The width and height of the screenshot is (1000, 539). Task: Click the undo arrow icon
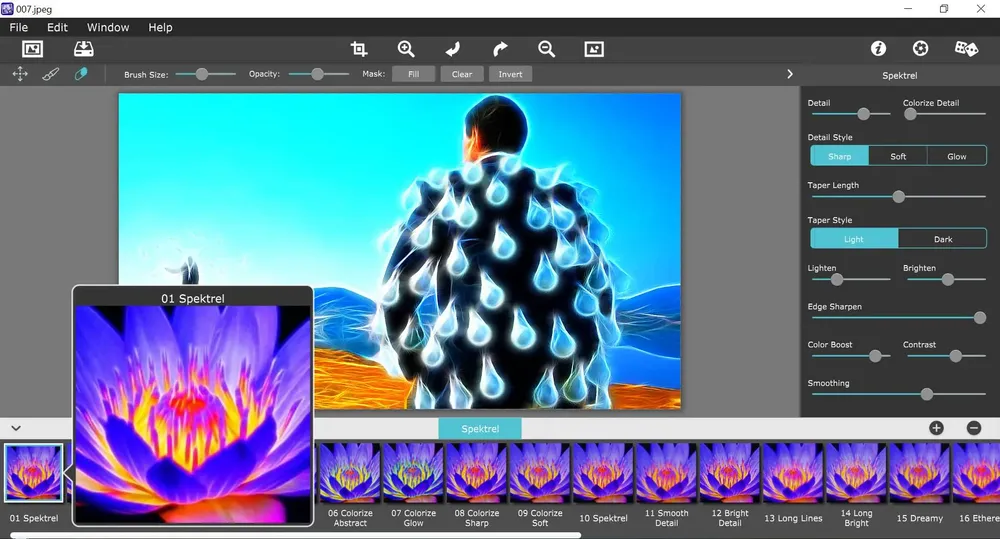pyautogui.click(x=453, y=49)
